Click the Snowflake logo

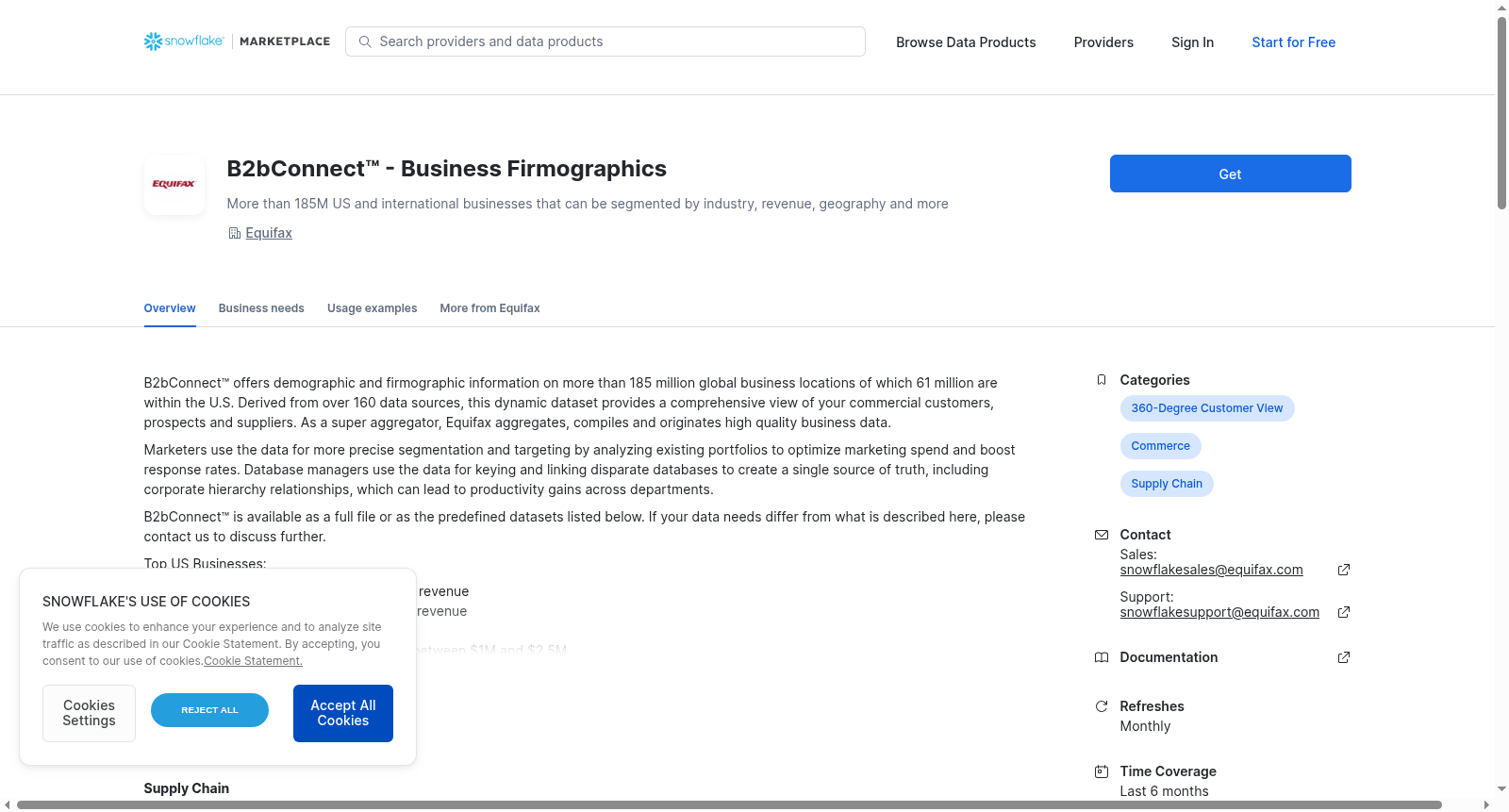[x=184, y=41]
